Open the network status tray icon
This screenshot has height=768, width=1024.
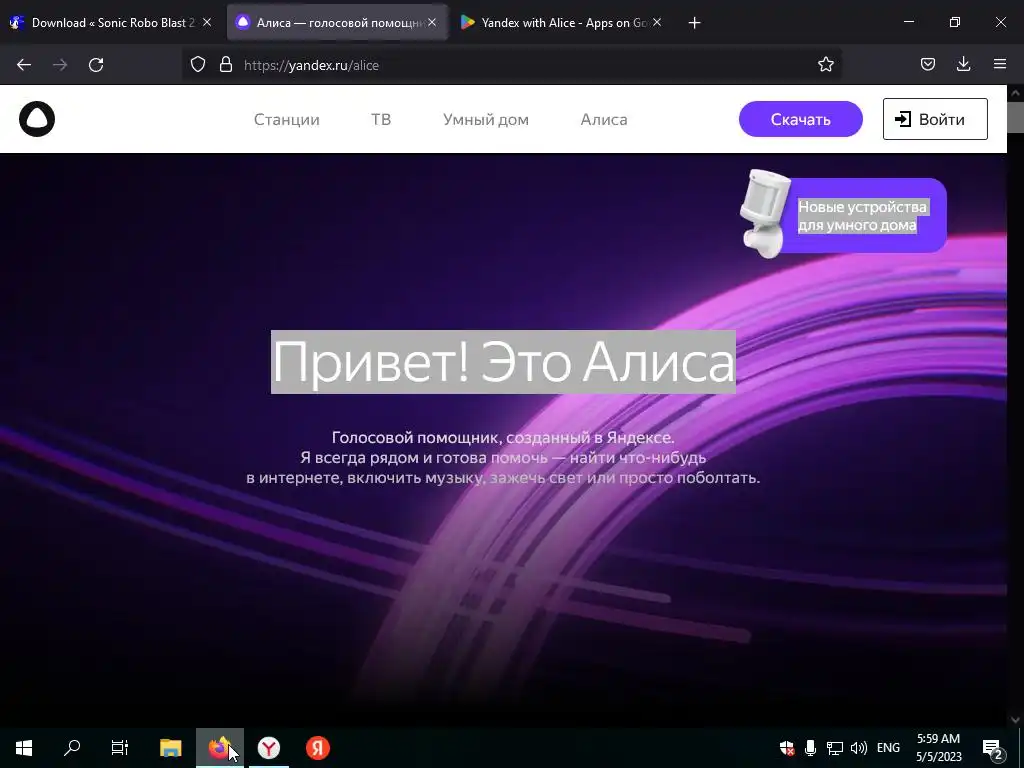click(x=835, y=748)
